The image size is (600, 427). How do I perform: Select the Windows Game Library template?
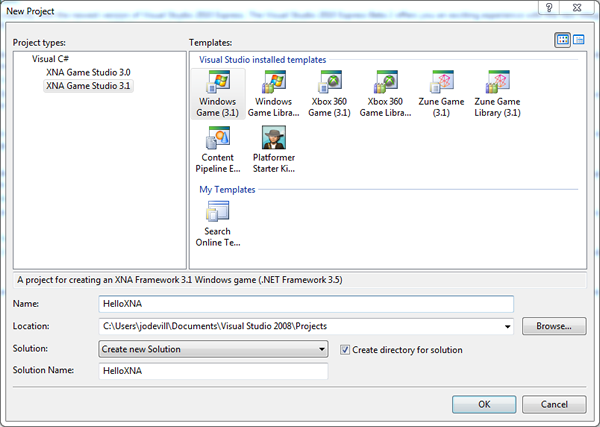point(274,94)
